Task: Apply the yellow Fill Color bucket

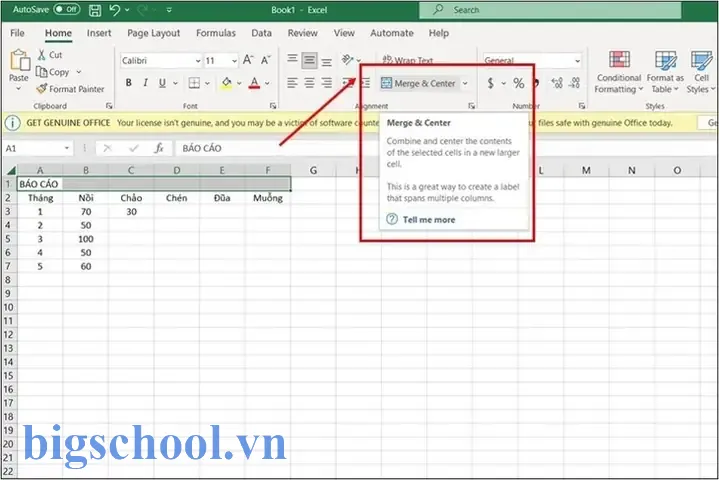Action: tap(227, 83)
